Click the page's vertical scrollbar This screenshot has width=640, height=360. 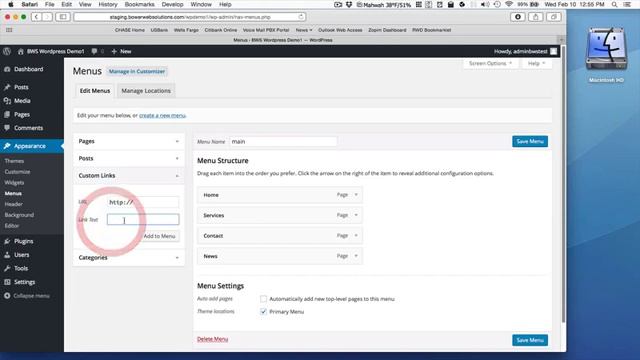[563, 184]
